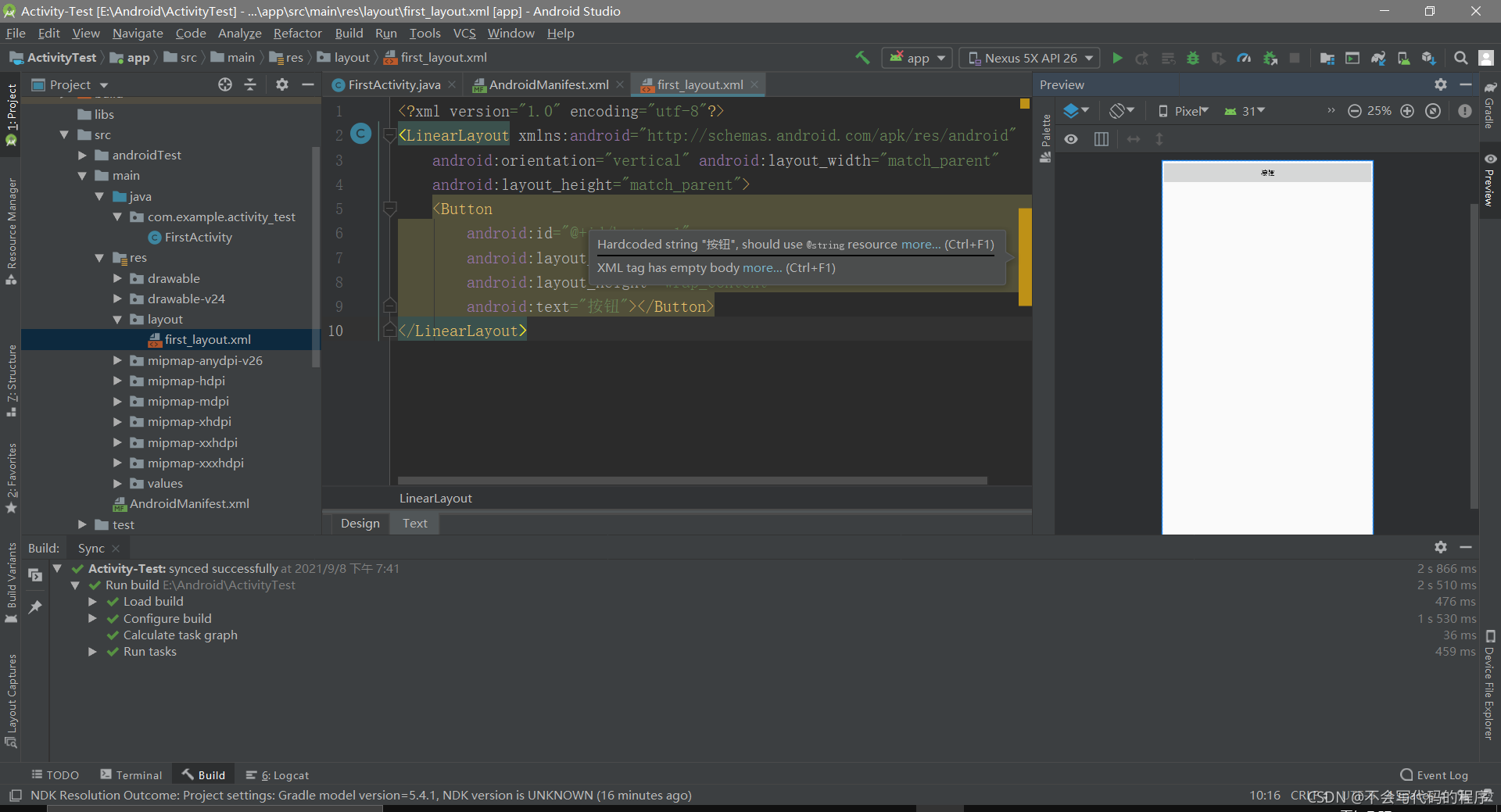The width and height of the screenshot is (1501, 812).
Task: Collapse the layout folder in the tree
Action: point(117,320)
